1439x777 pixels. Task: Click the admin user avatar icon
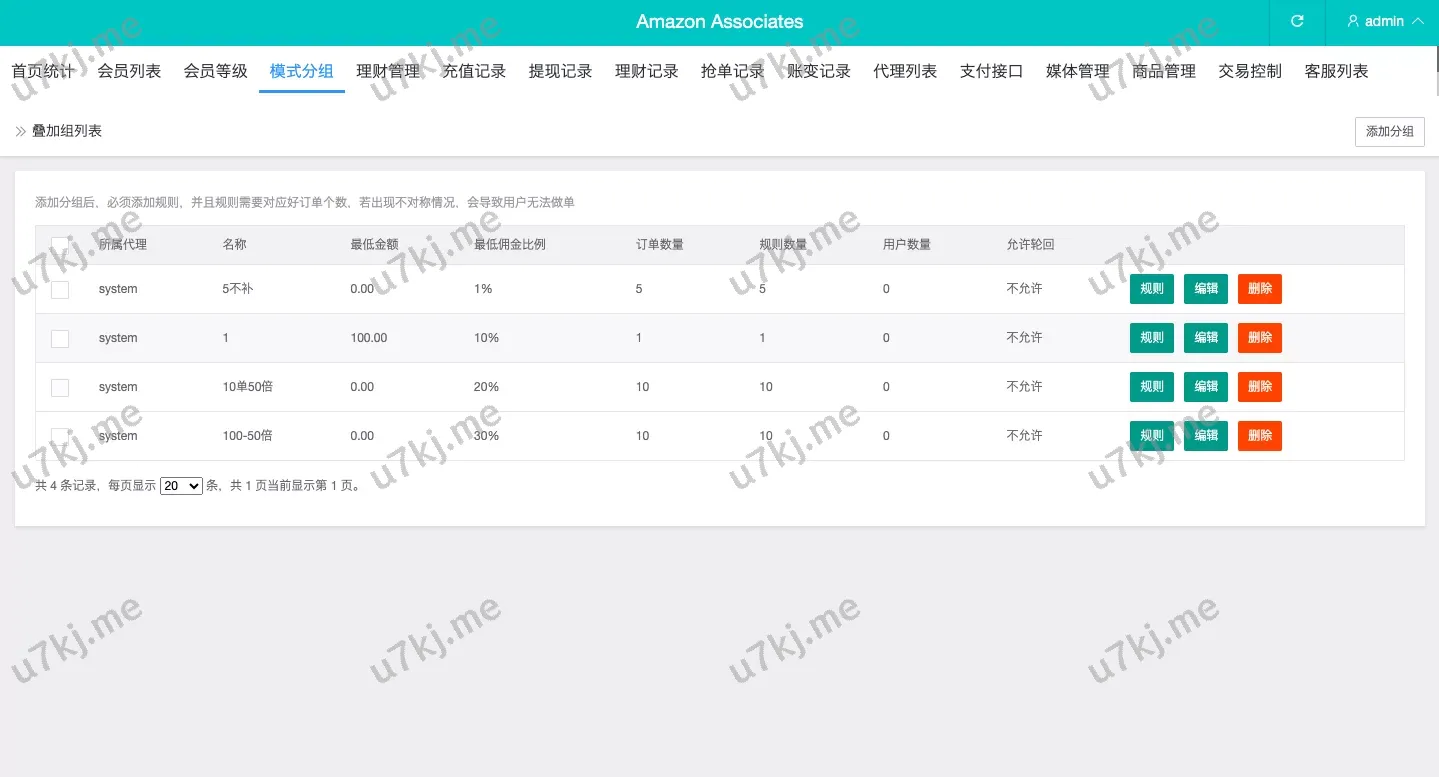tap(1353, 21)
